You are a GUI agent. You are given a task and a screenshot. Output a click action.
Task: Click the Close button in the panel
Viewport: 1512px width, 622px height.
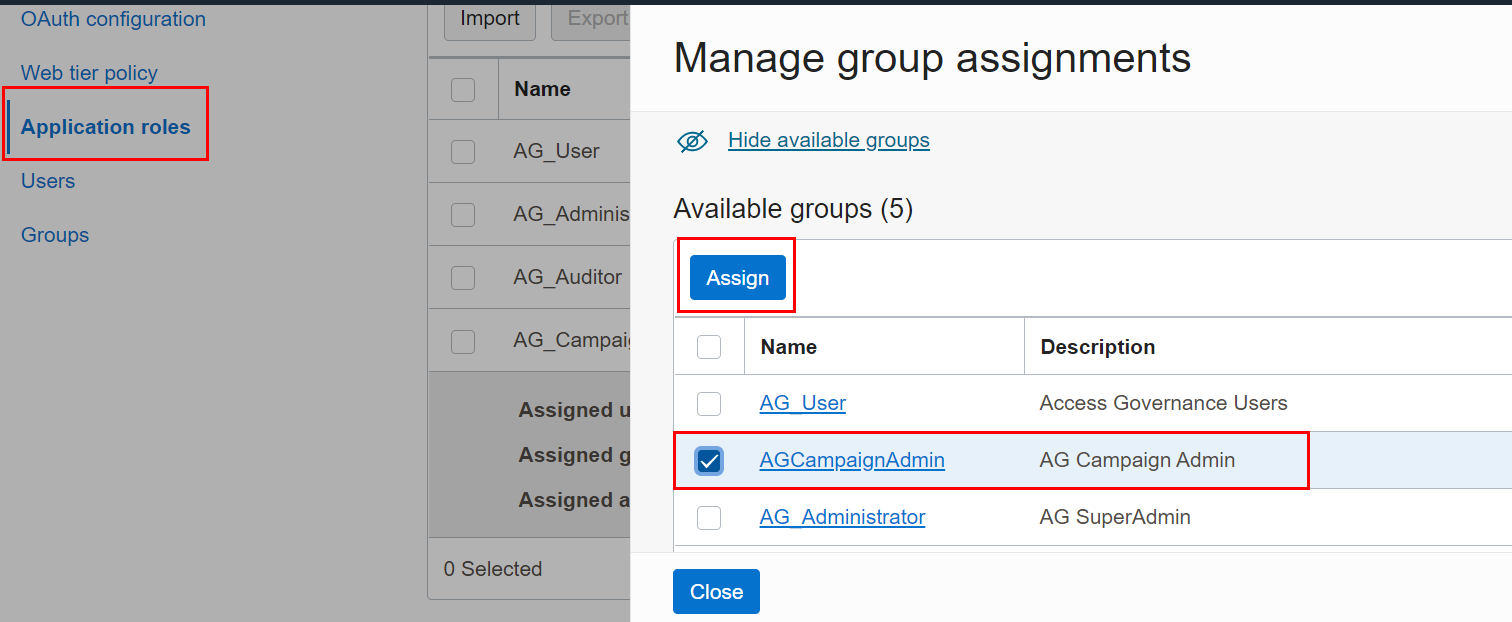(716, 592)
